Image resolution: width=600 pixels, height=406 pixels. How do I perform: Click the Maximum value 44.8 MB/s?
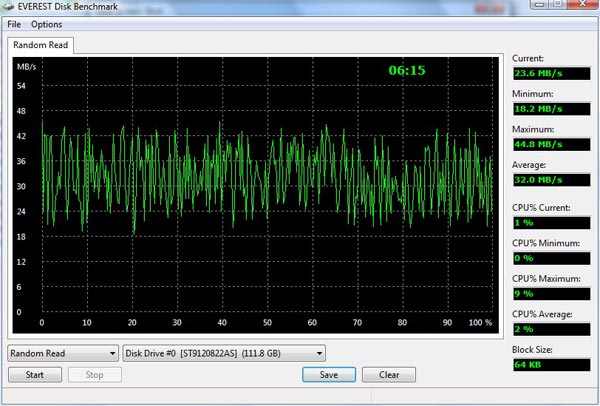click(551, 145)
